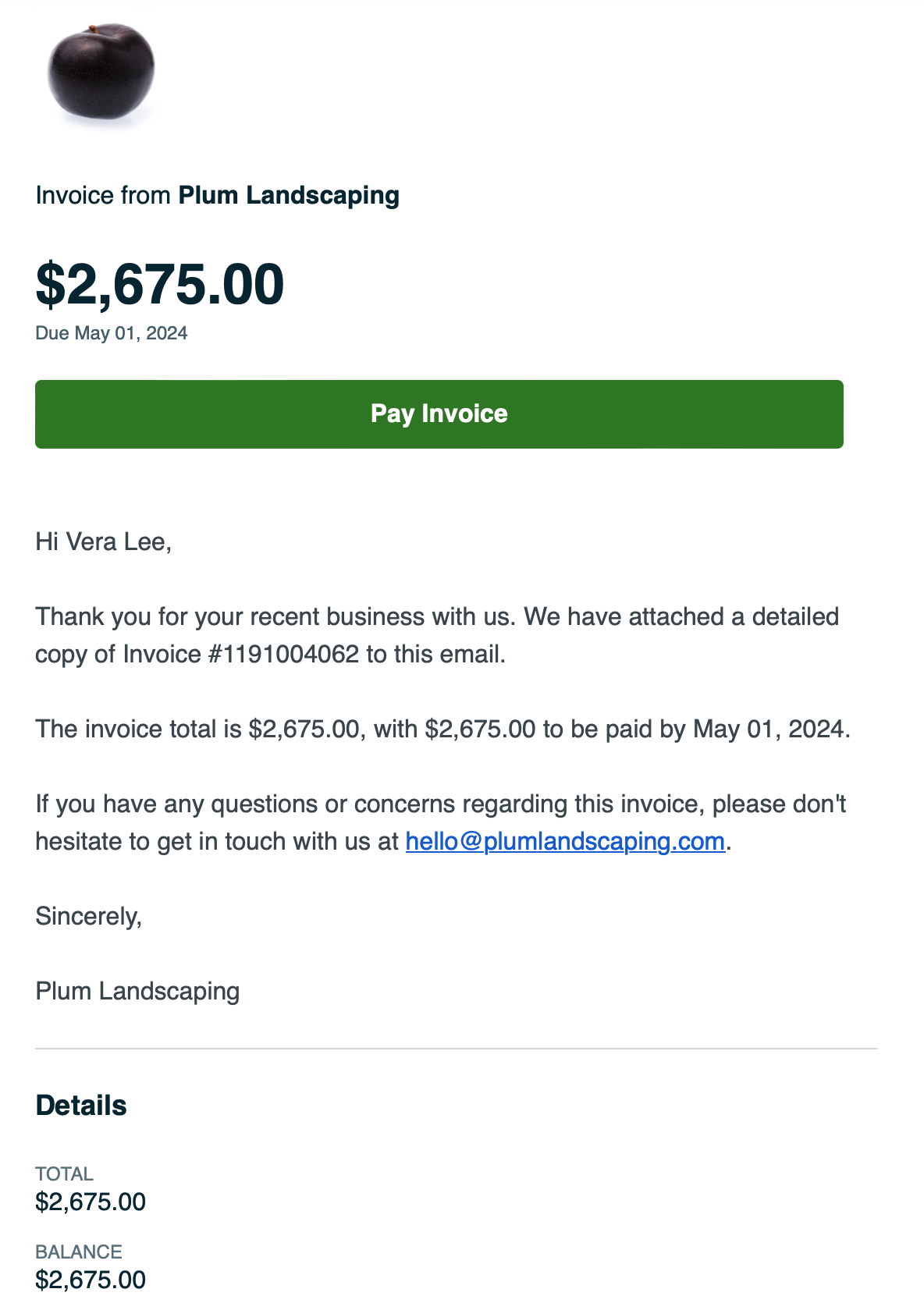Image resolution: width=924 pixels, height=1303 pixels.
Task: Click the large $2,675.00 amount heading
Action: [x=160, y=284]
